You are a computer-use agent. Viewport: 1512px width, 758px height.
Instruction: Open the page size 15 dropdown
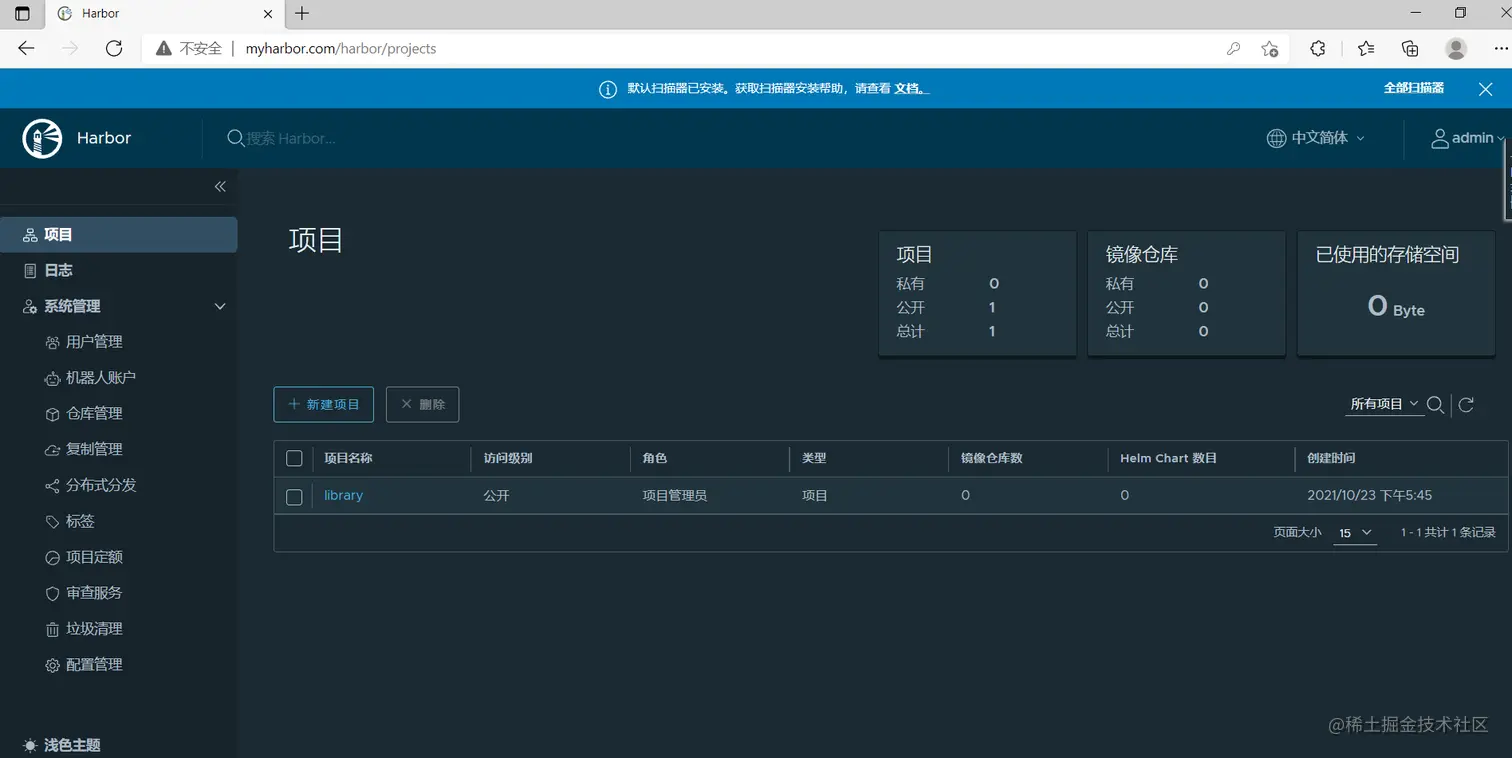[1355, 533]
